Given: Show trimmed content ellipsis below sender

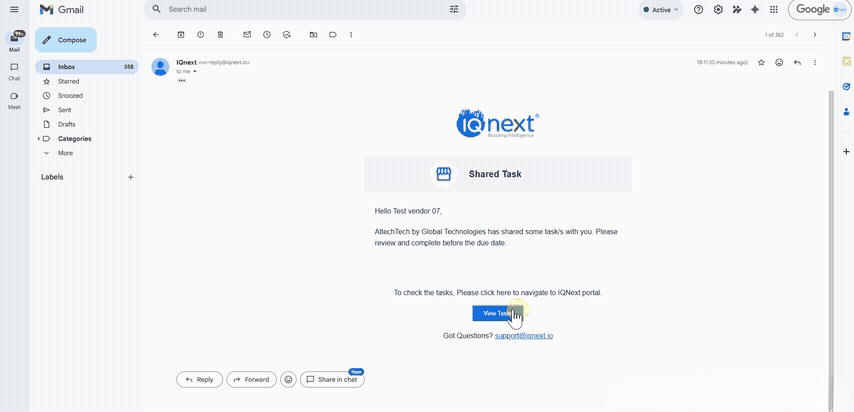Looking at the screenshot, I should 181,81.
